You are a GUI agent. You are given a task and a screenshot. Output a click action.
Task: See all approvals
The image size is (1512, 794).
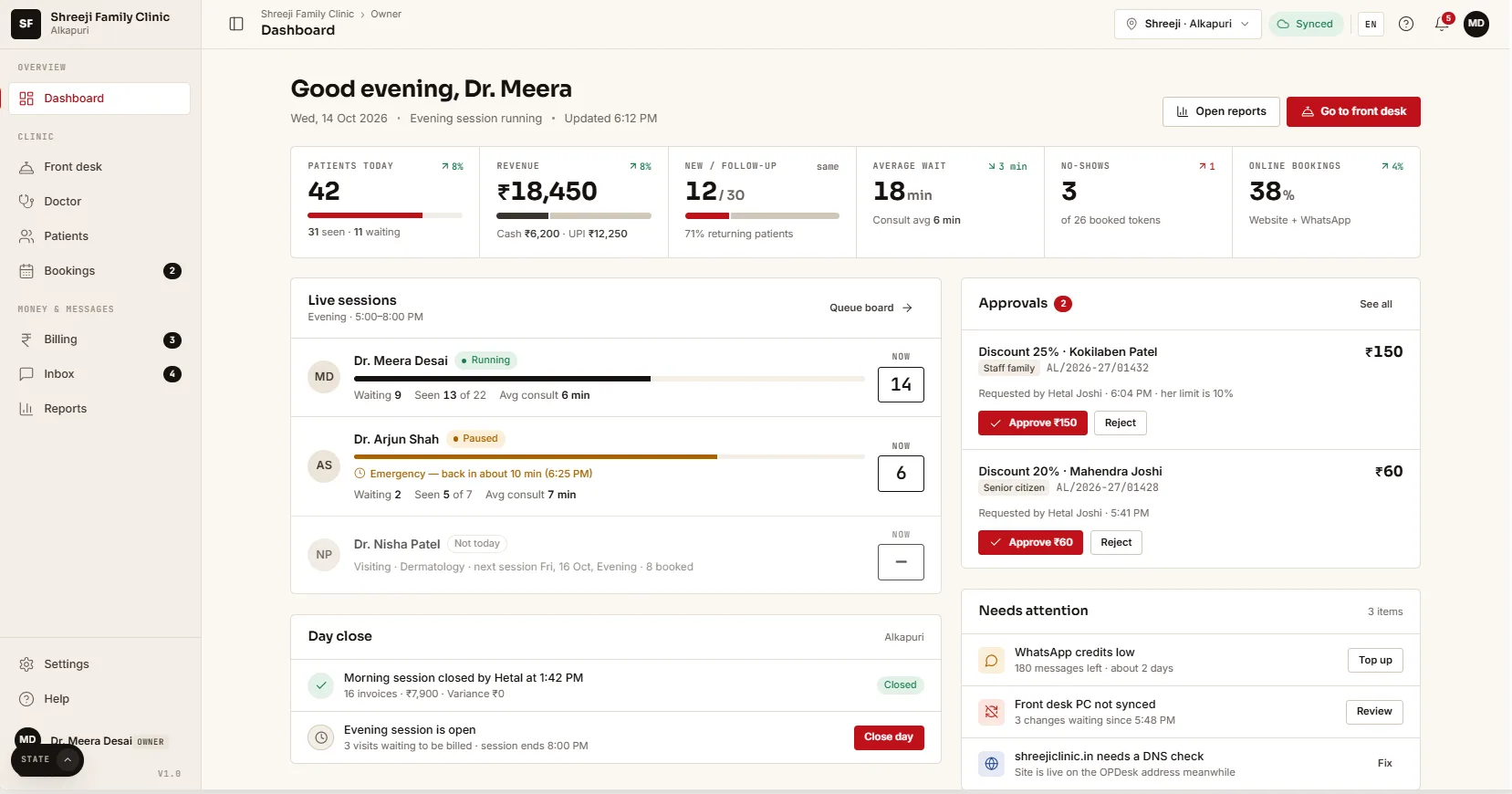pos(1376,304)
